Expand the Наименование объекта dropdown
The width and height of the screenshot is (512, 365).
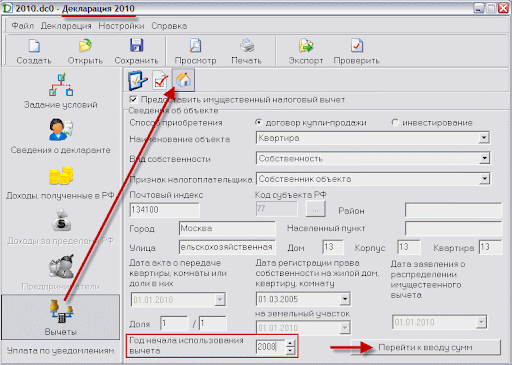[x=484, y=138]
